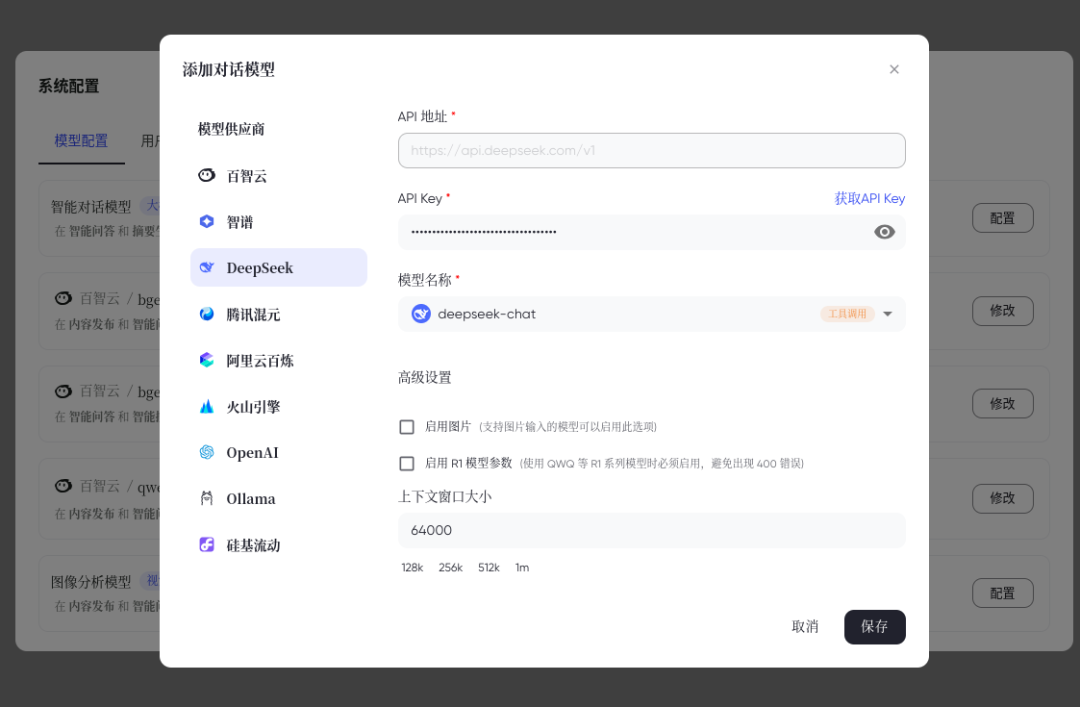The width and height of the screenshot is (1080, 707).
Task: Click the 百智云 provider icon in sidebar
Action: tap(207, 176)
